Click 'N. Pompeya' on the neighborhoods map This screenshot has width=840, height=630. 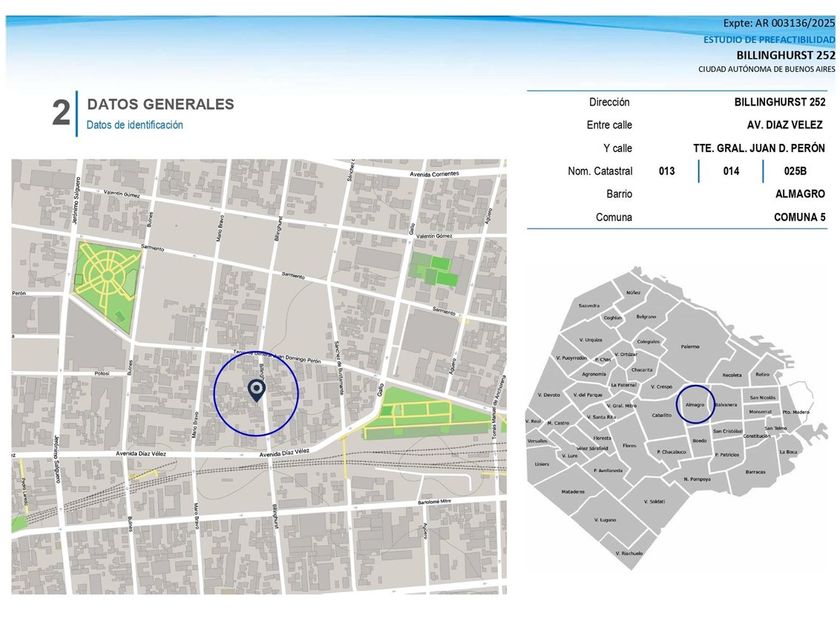pyautogui.click(x=697, y=479)
